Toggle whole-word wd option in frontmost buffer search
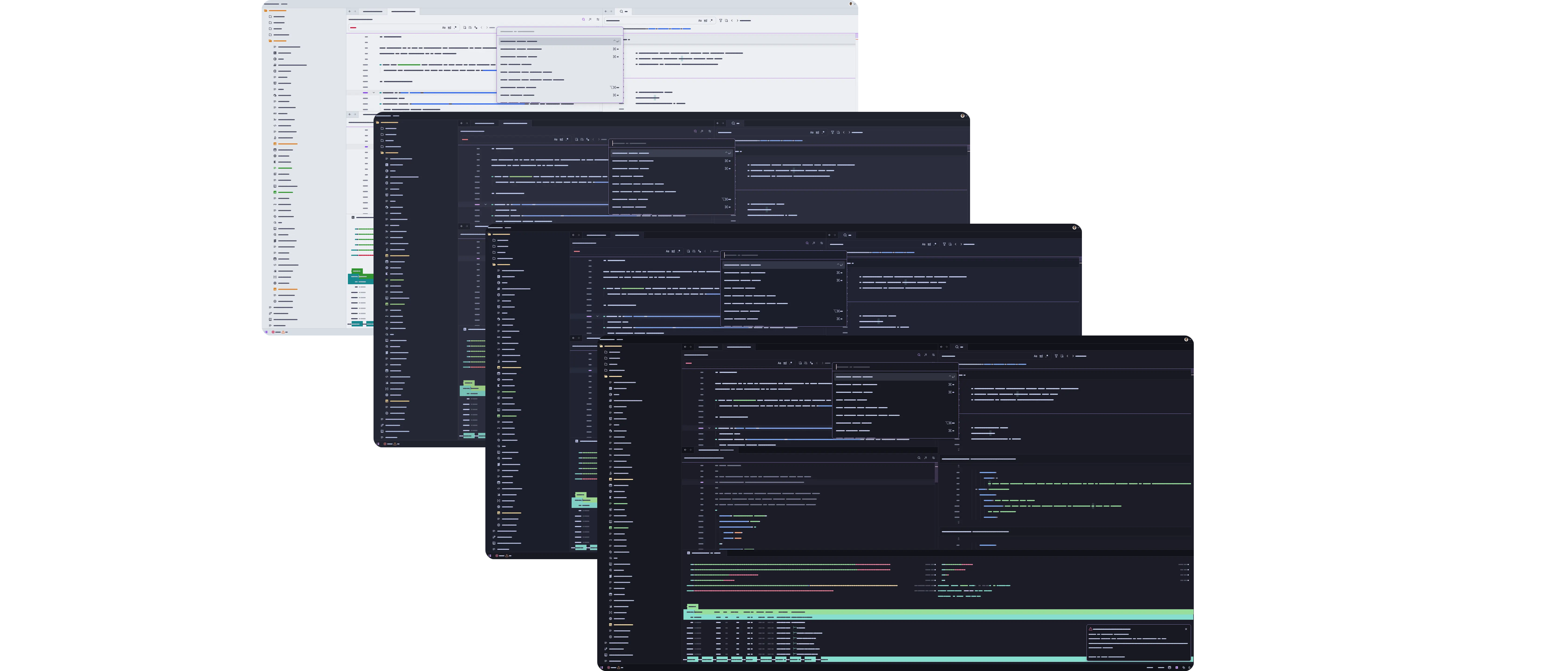 785,363
